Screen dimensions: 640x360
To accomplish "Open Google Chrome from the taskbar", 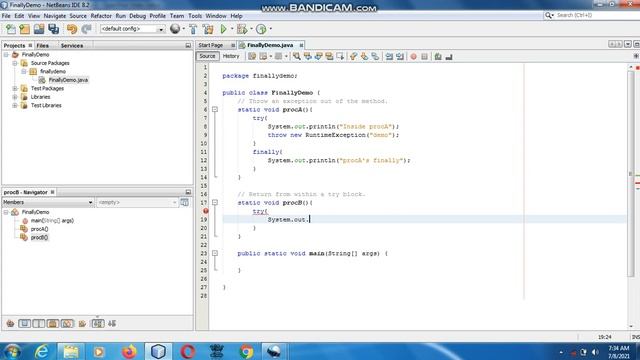I will pos(246,351).
